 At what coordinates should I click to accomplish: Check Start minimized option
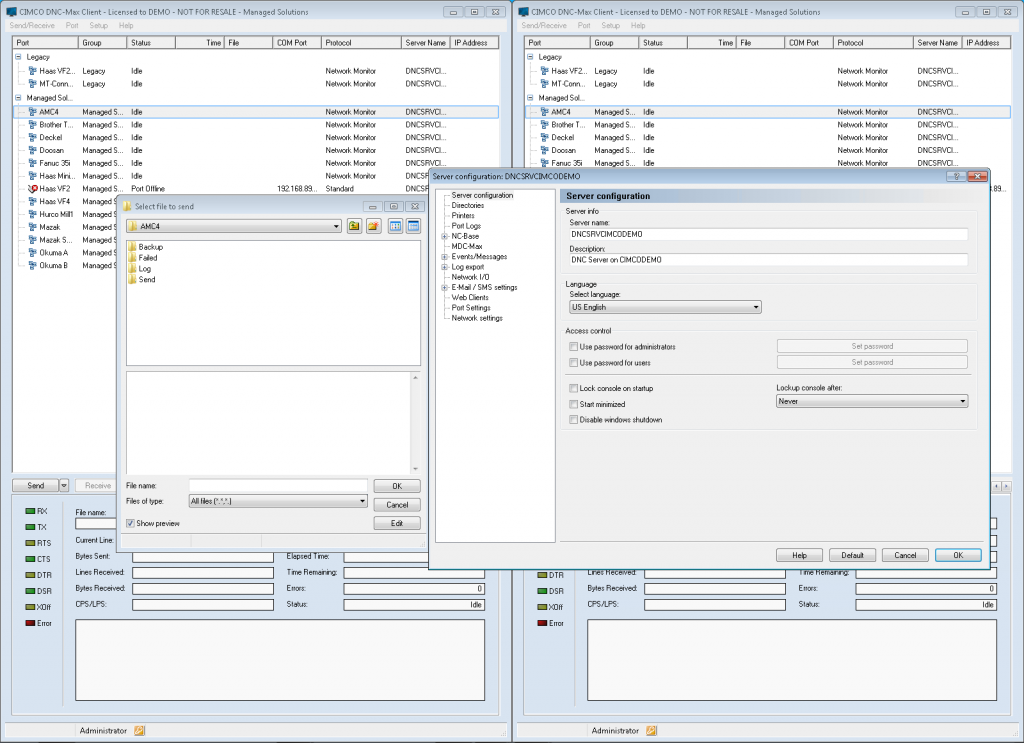pyautogui.click(x=573, y=404)
